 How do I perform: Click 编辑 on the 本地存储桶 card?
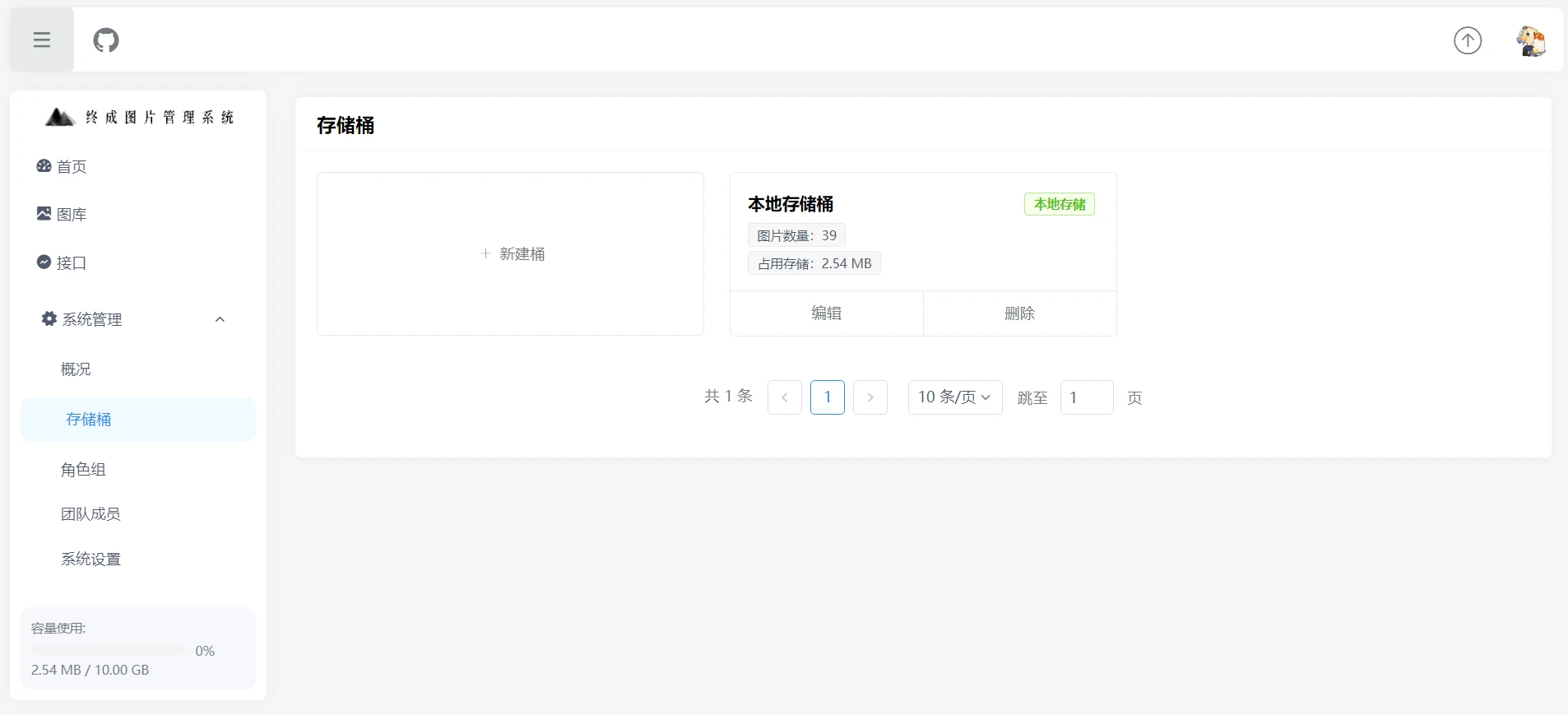(826, 313)
